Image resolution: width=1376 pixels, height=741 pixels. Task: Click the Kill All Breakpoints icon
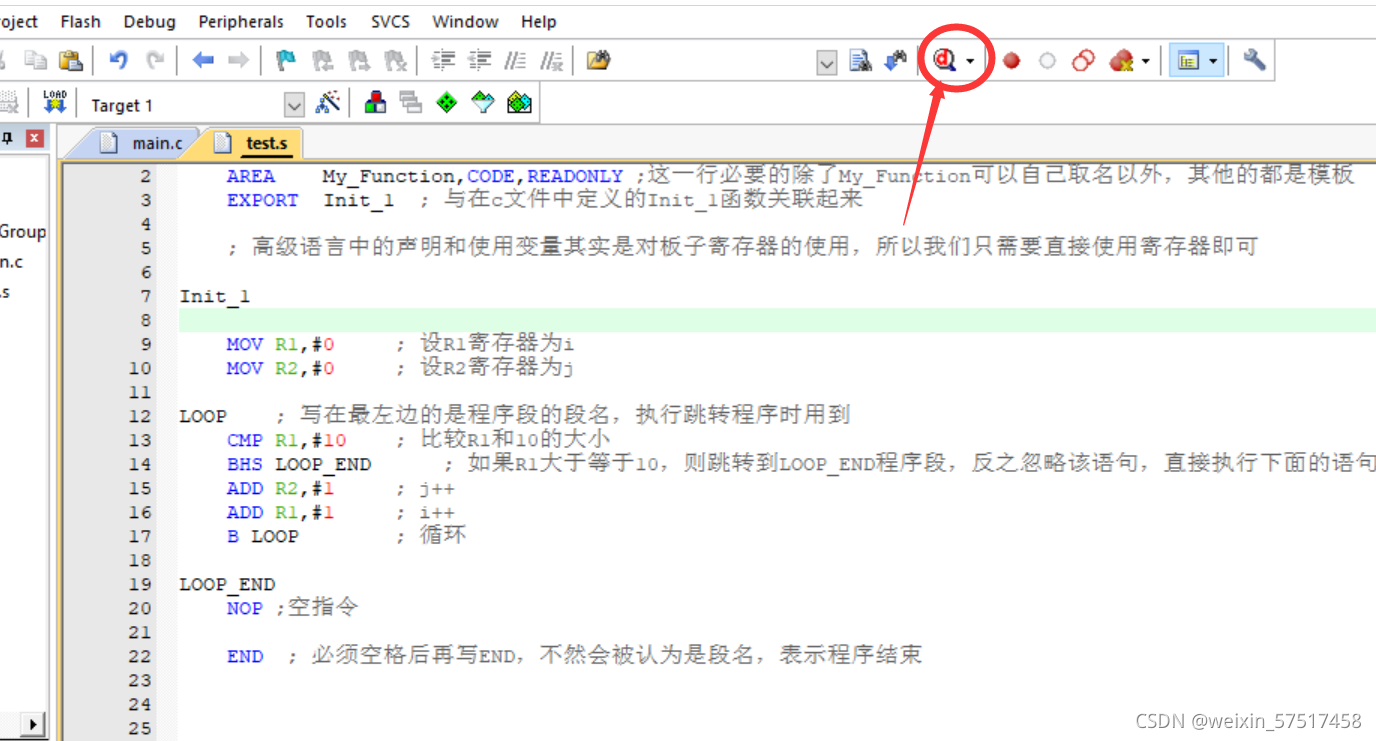[1121, 61]
